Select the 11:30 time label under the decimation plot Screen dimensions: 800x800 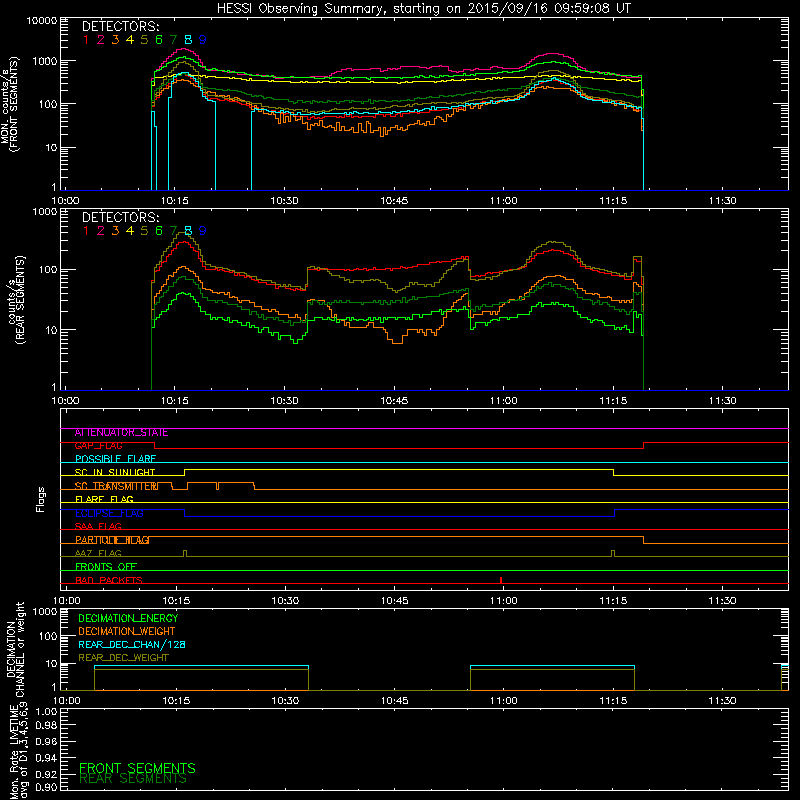(x=722, y=701)
